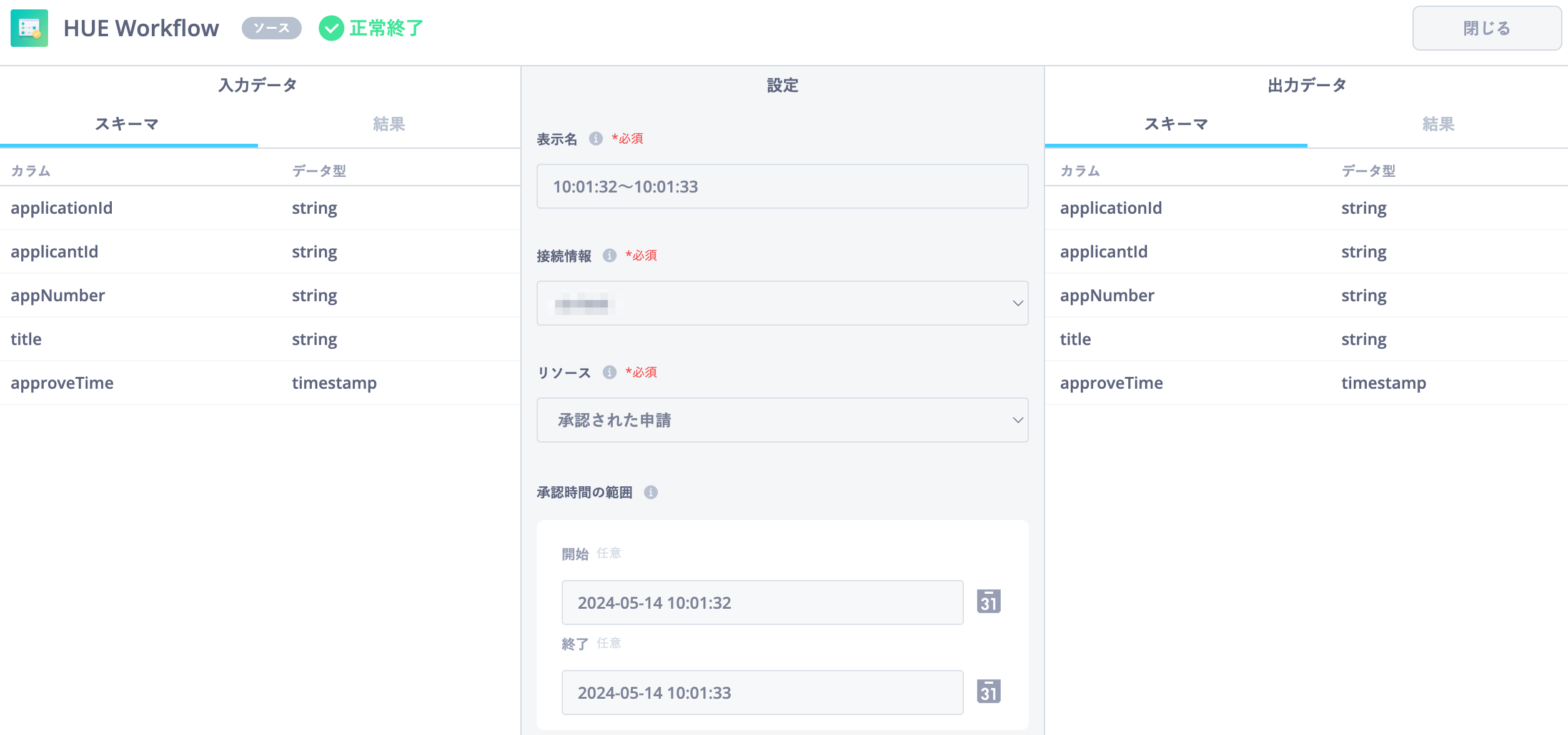1568x735 pixels.
Task: Click info icon beside 承認時間の範囲 label
Action: [x=651, y=492]
